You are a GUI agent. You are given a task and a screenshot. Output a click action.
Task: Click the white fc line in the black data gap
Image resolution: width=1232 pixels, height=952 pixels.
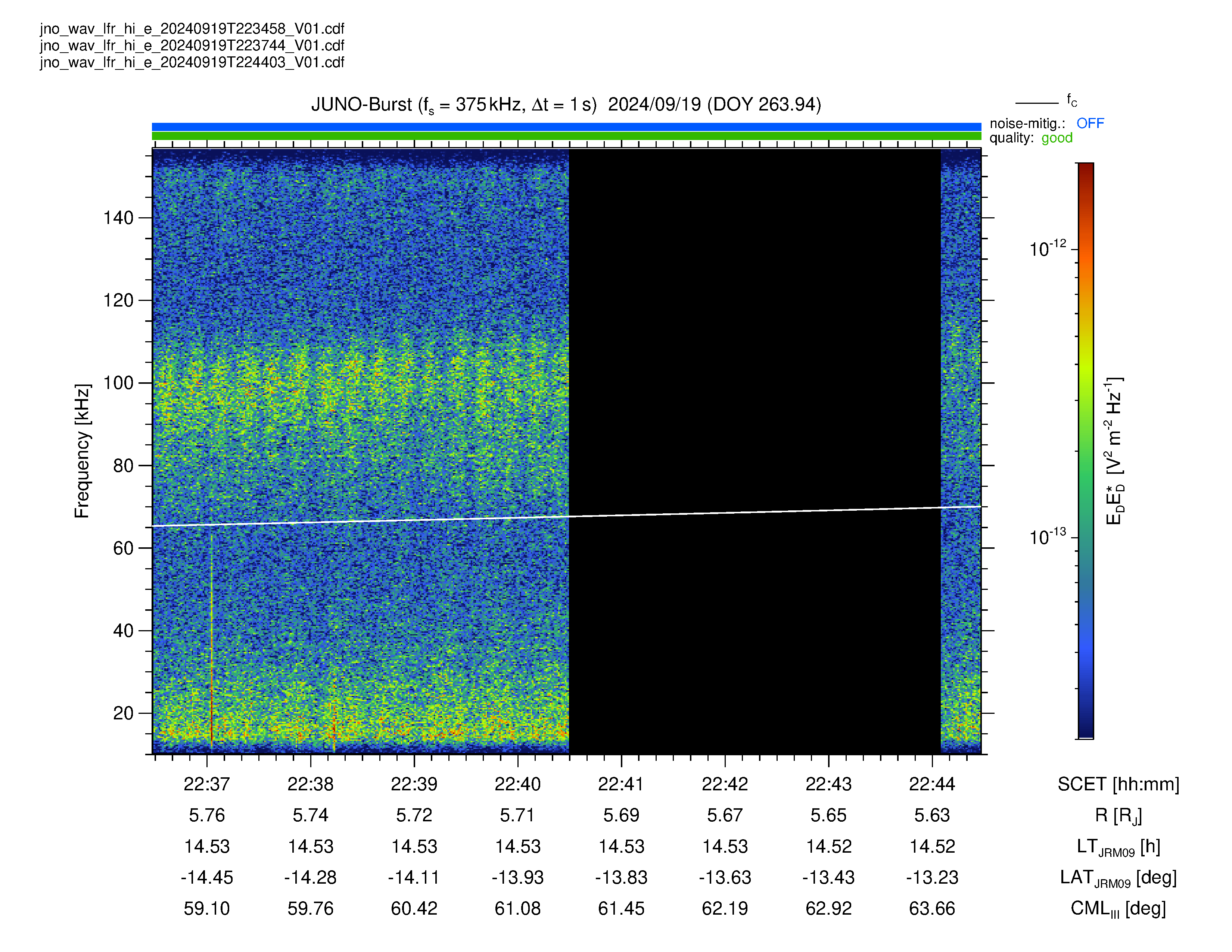754,512
